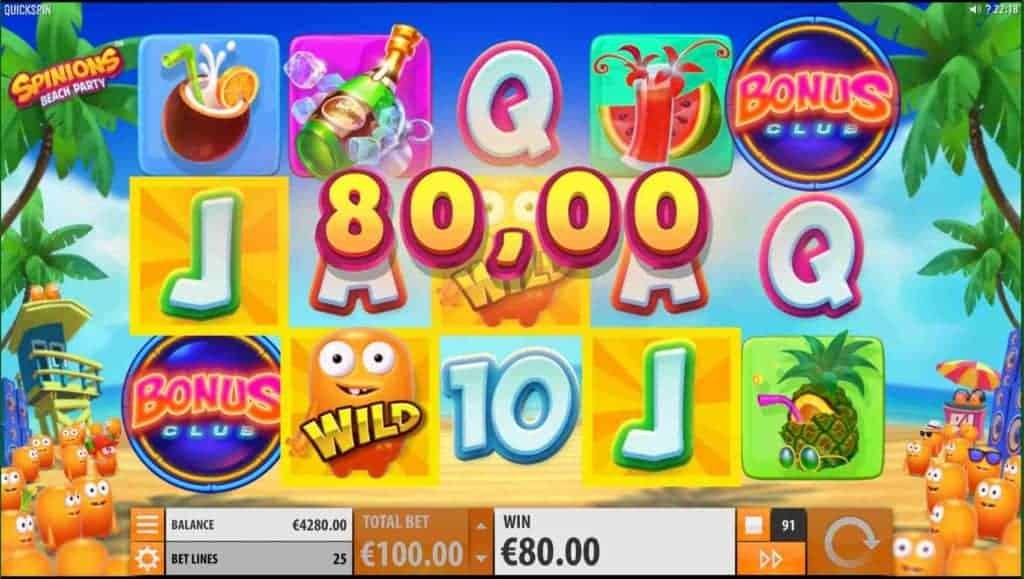Click the autoplay counter showing 91
This screenshot has height=579, width=1024.
point(789,525)
